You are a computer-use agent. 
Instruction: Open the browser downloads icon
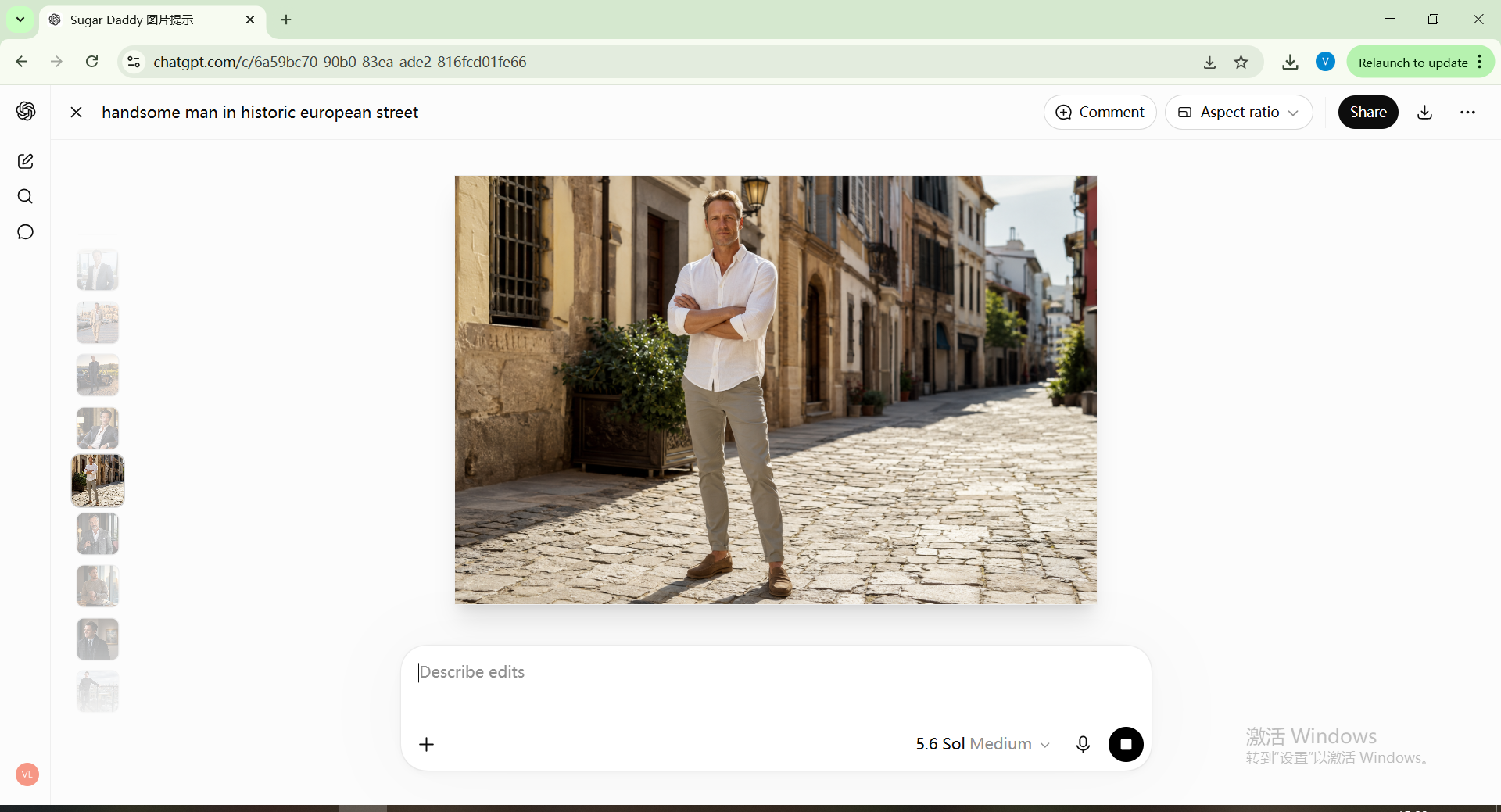click(1290, 63)
